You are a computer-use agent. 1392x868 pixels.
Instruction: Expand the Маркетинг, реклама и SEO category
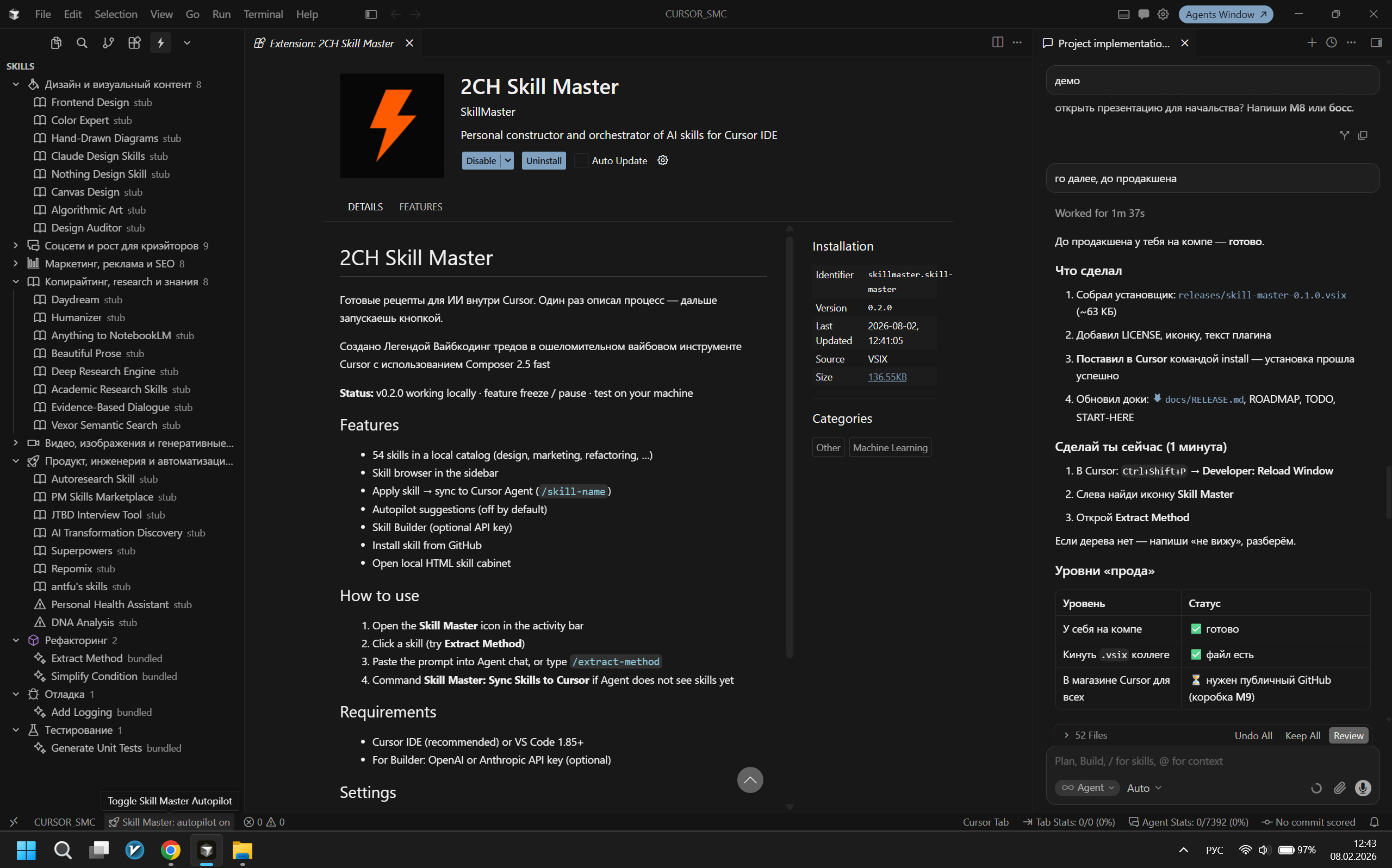pos(16,264)
